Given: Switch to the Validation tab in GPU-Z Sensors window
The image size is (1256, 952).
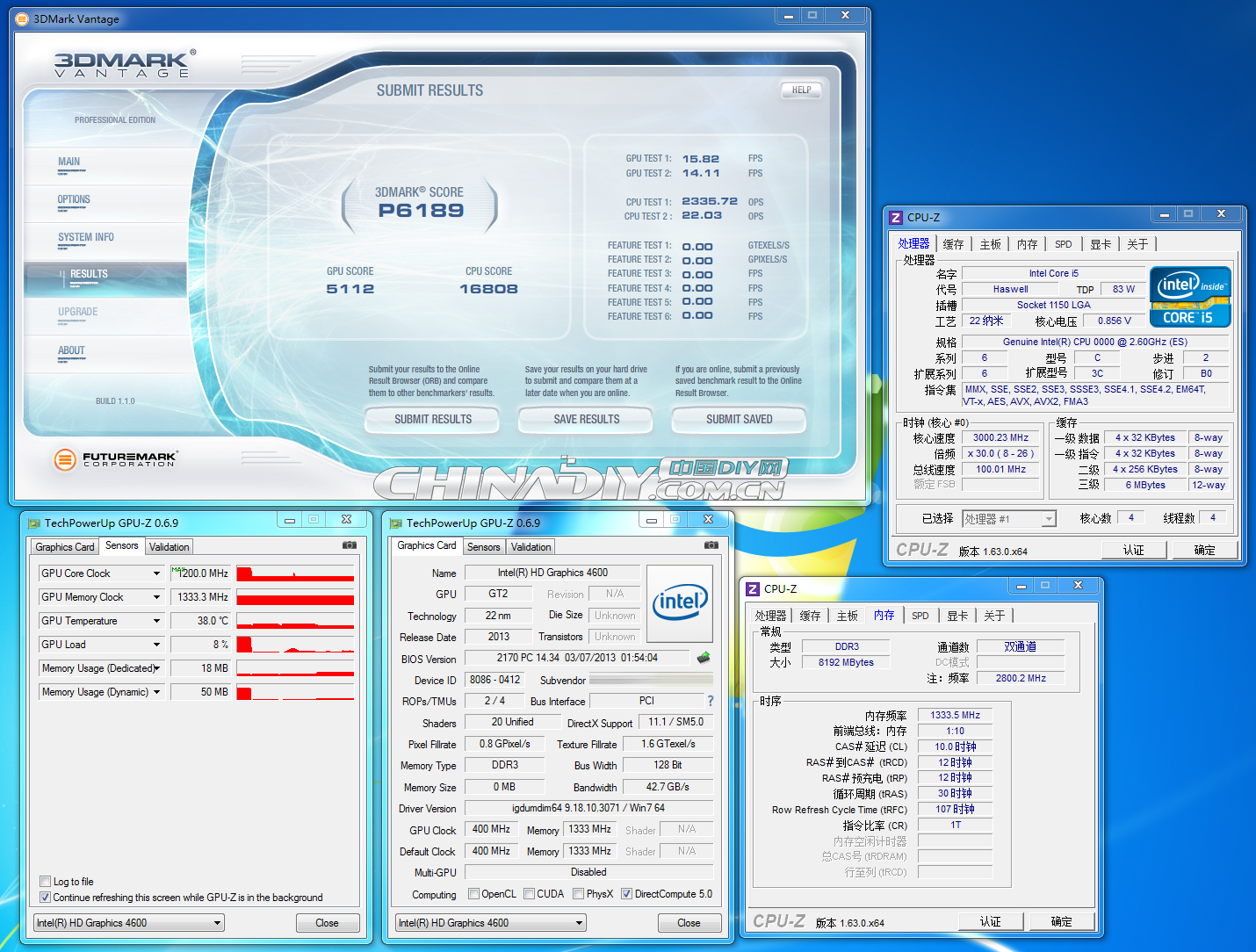Looking at the screenshot, I should point(169,547).
